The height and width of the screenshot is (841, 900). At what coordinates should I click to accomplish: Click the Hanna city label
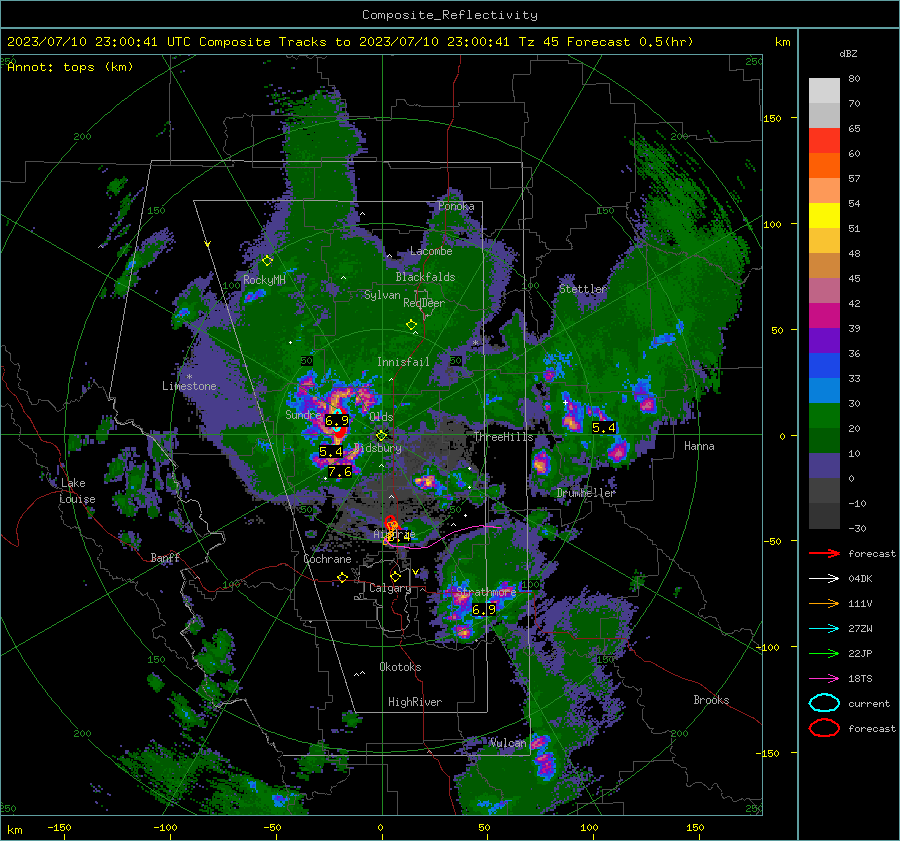pyautogui.click(x=699, y=446)
